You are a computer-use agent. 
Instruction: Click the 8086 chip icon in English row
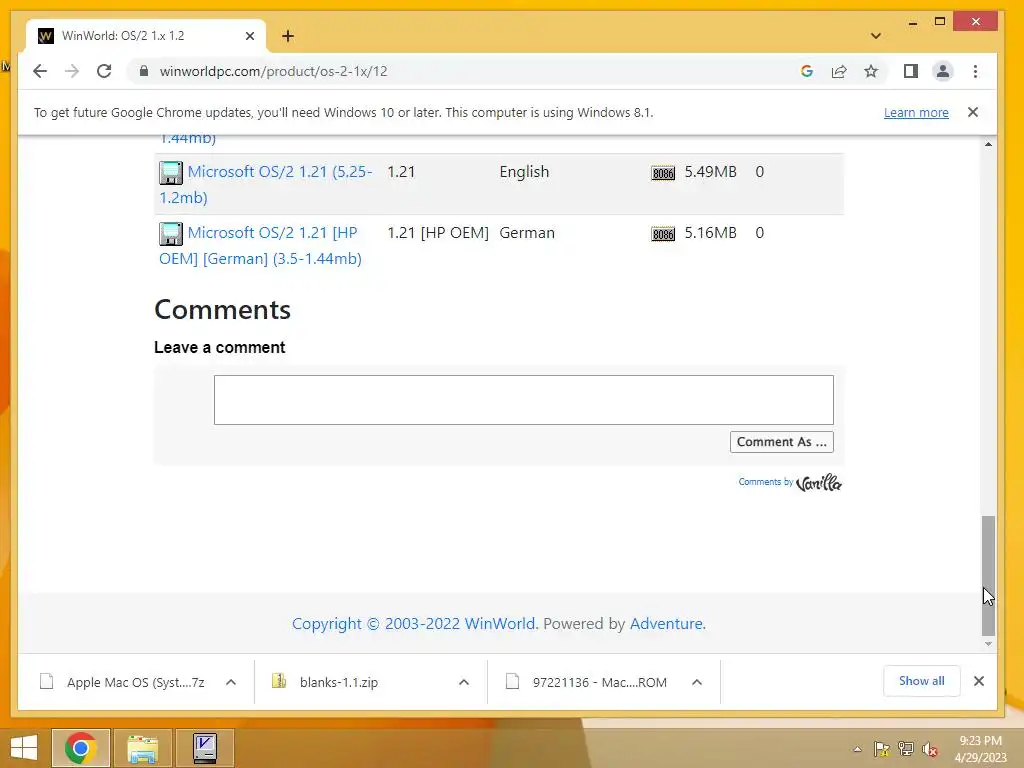[663, 173]
